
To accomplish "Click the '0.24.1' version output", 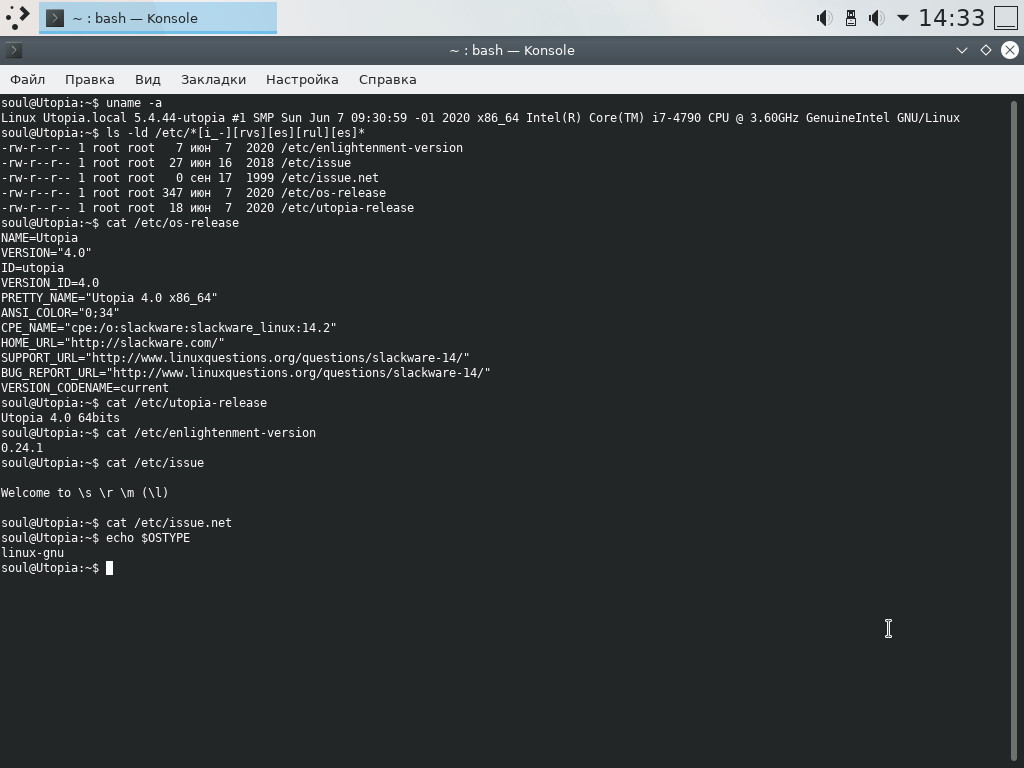I will 22,448.
